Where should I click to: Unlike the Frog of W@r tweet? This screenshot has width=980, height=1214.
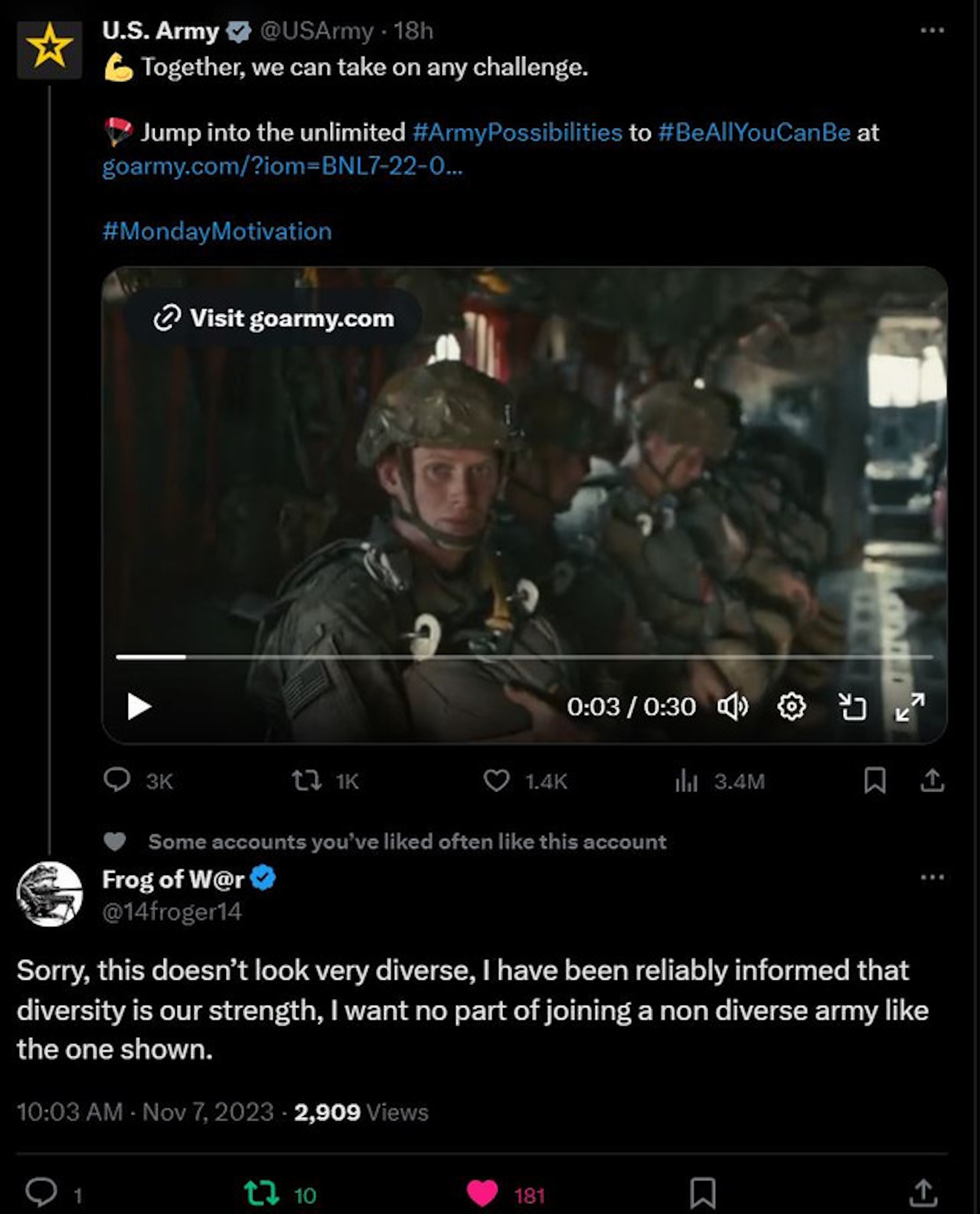tap(483, 1194)
